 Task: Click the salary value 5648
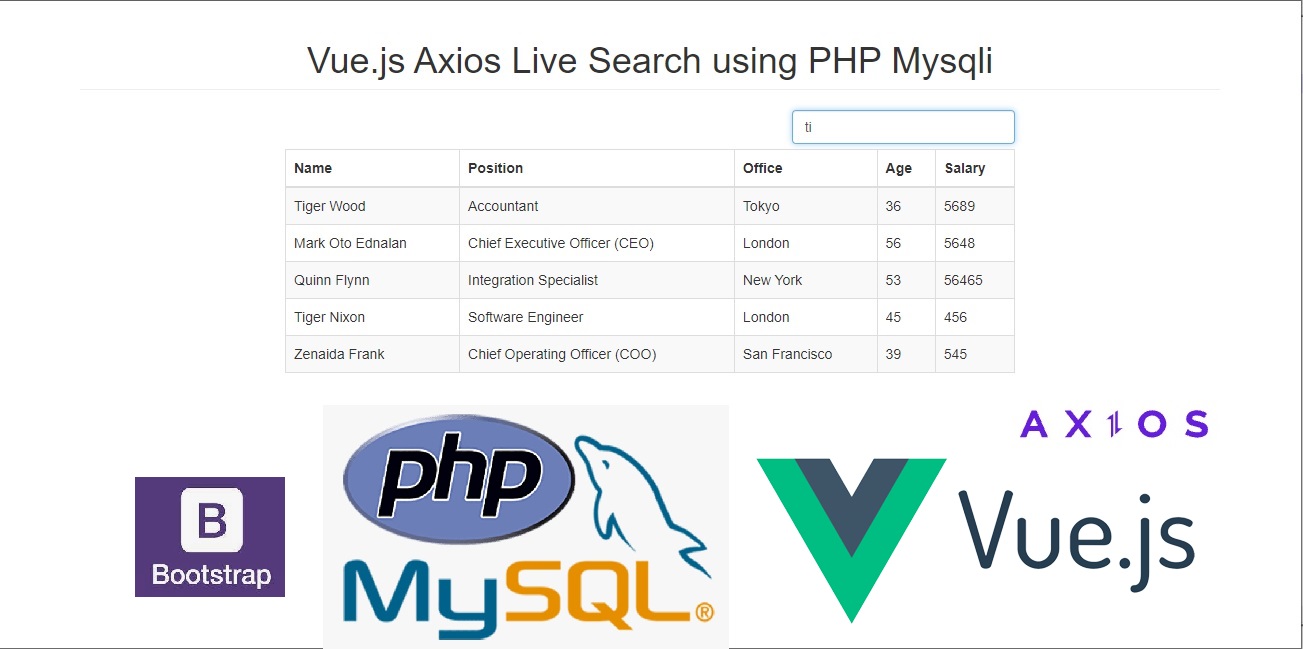(x=959, y=243)
